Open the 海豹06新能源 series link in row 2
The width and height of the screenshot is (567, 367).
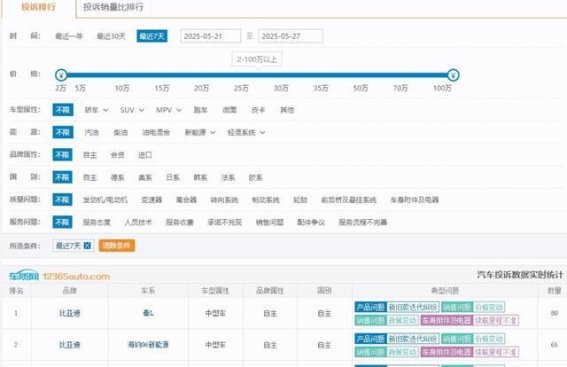(x=148, y=345)
